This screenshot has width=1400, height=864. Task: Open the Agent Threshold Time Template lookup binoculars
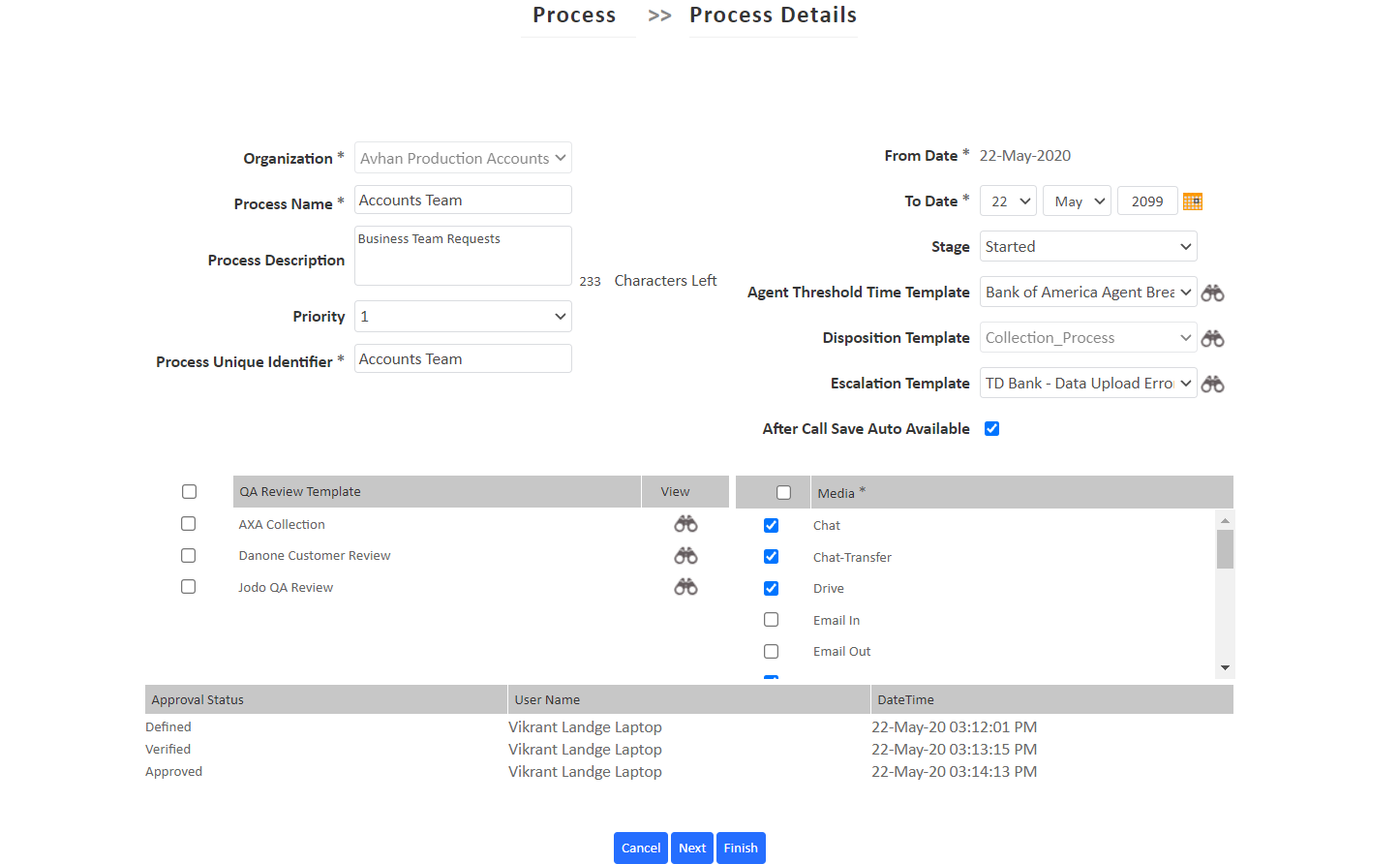pyautogui.click(x=1212, y=292)
